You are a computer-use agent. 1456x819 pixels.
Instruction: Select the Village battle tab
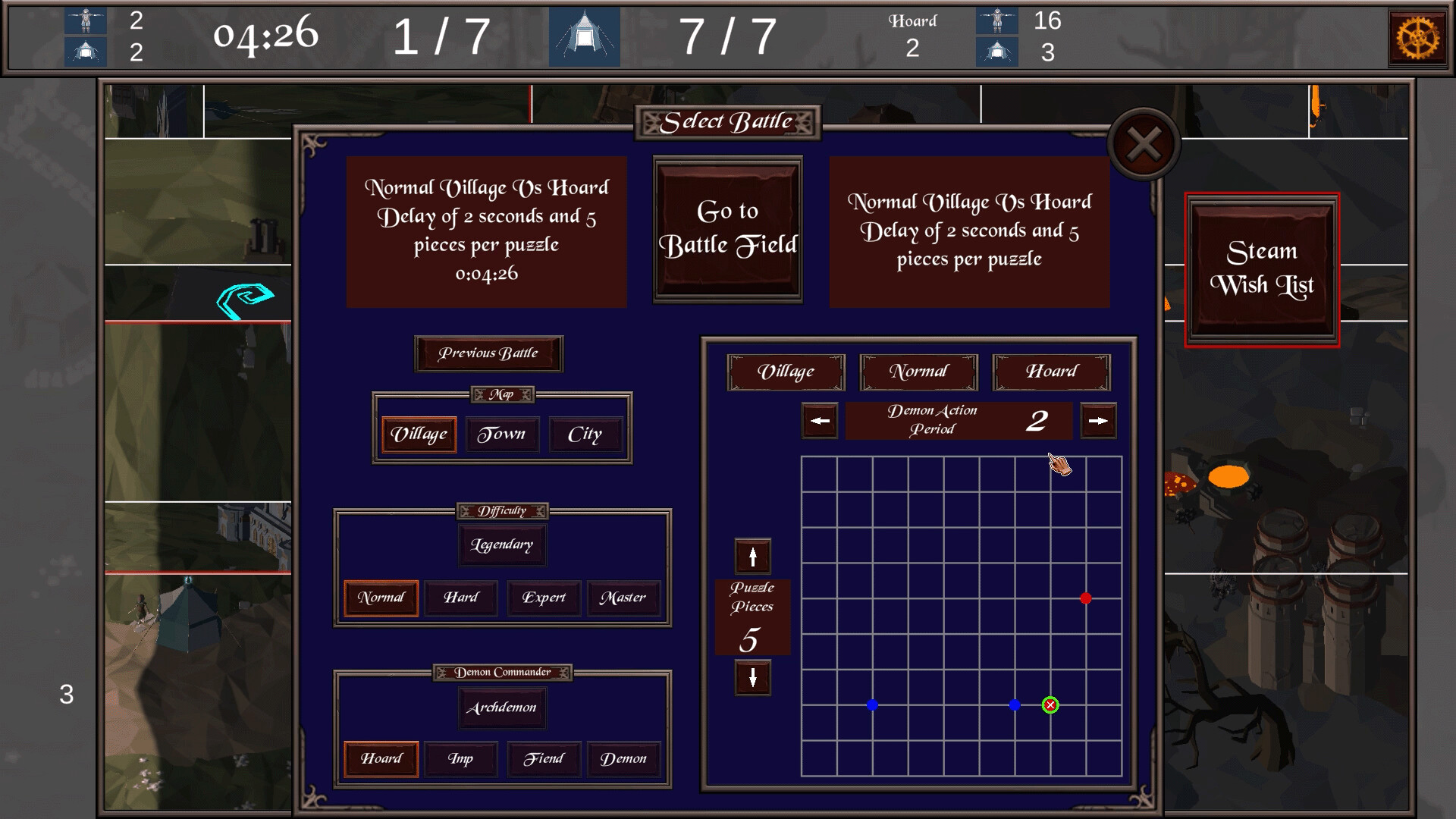click(x=786, y=371)
